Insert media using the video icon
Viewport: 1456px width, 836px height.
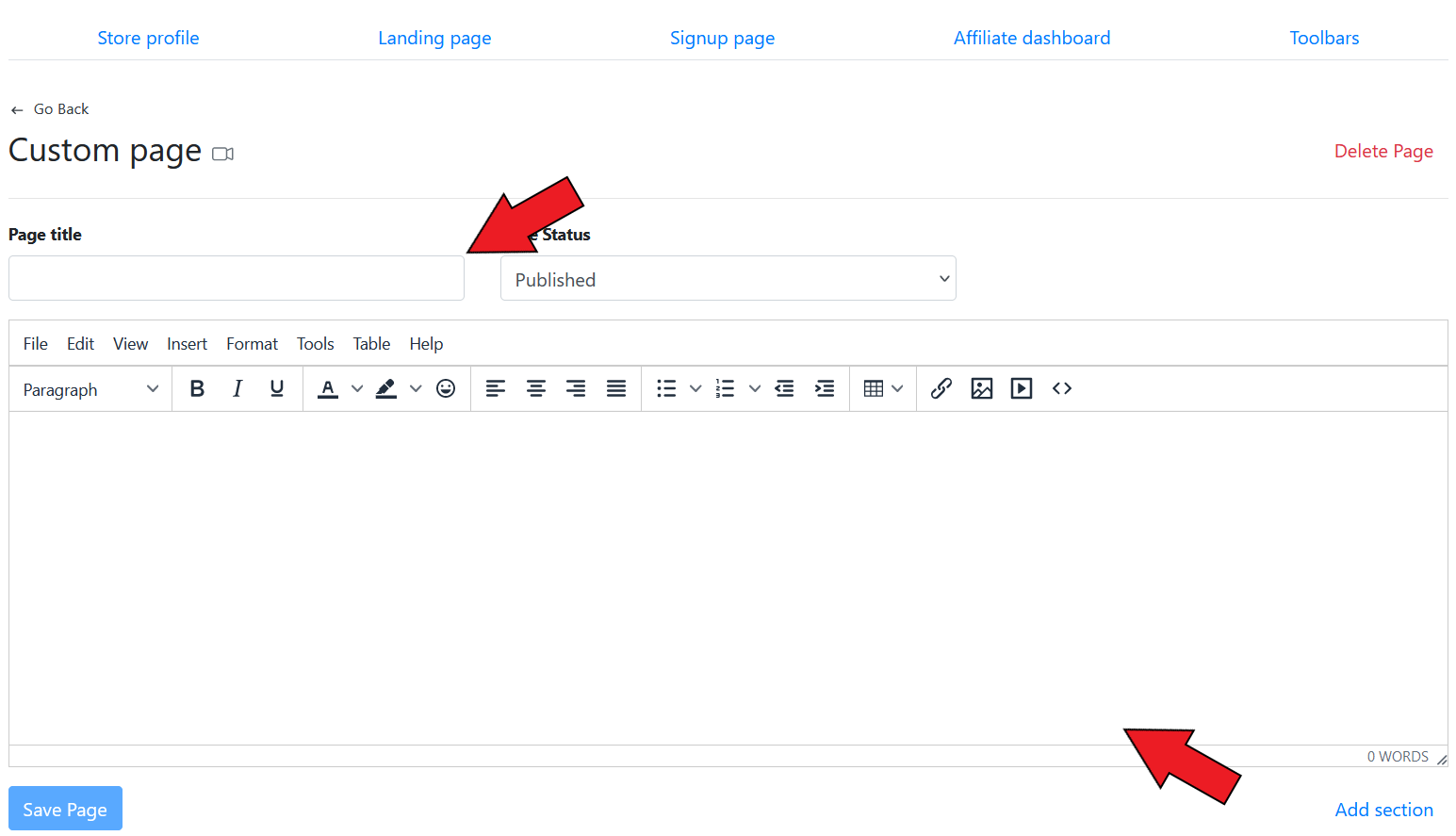[x=1022, y=388]
